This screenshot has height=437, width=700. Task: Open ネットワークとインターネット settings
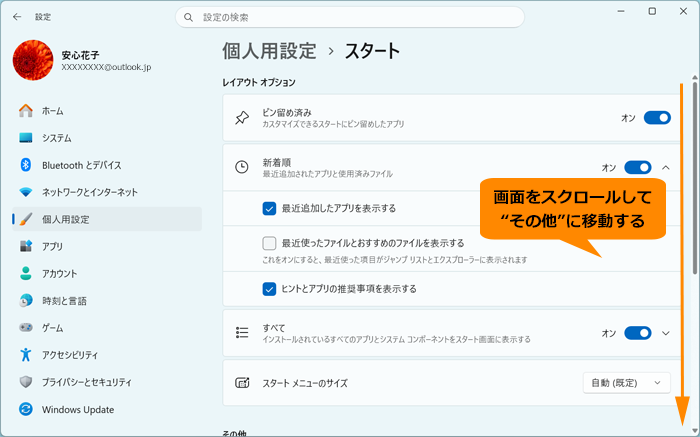coord(107,192)
